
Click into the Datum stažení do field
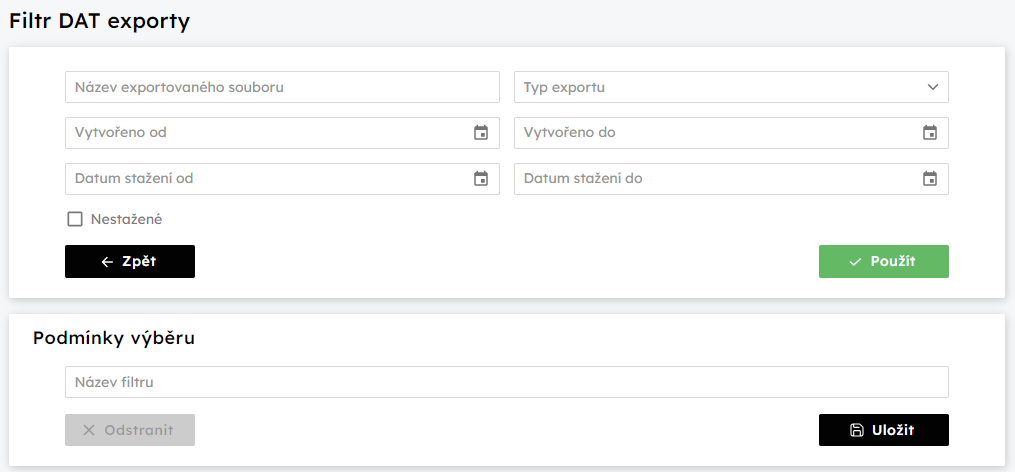[x=731, y=179]
